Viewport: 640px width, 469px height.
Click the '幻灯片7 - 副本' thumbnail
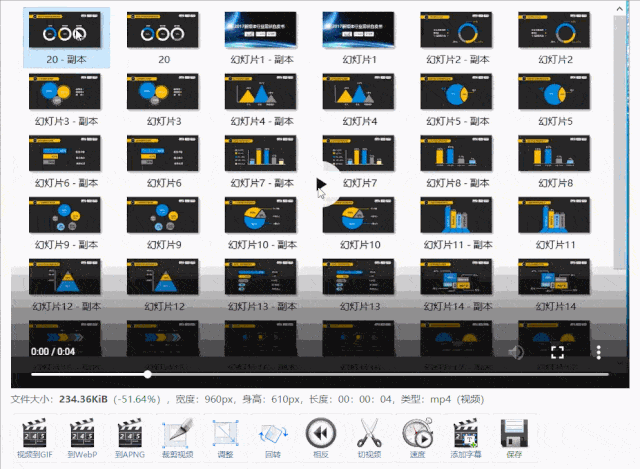click(261, 156)
